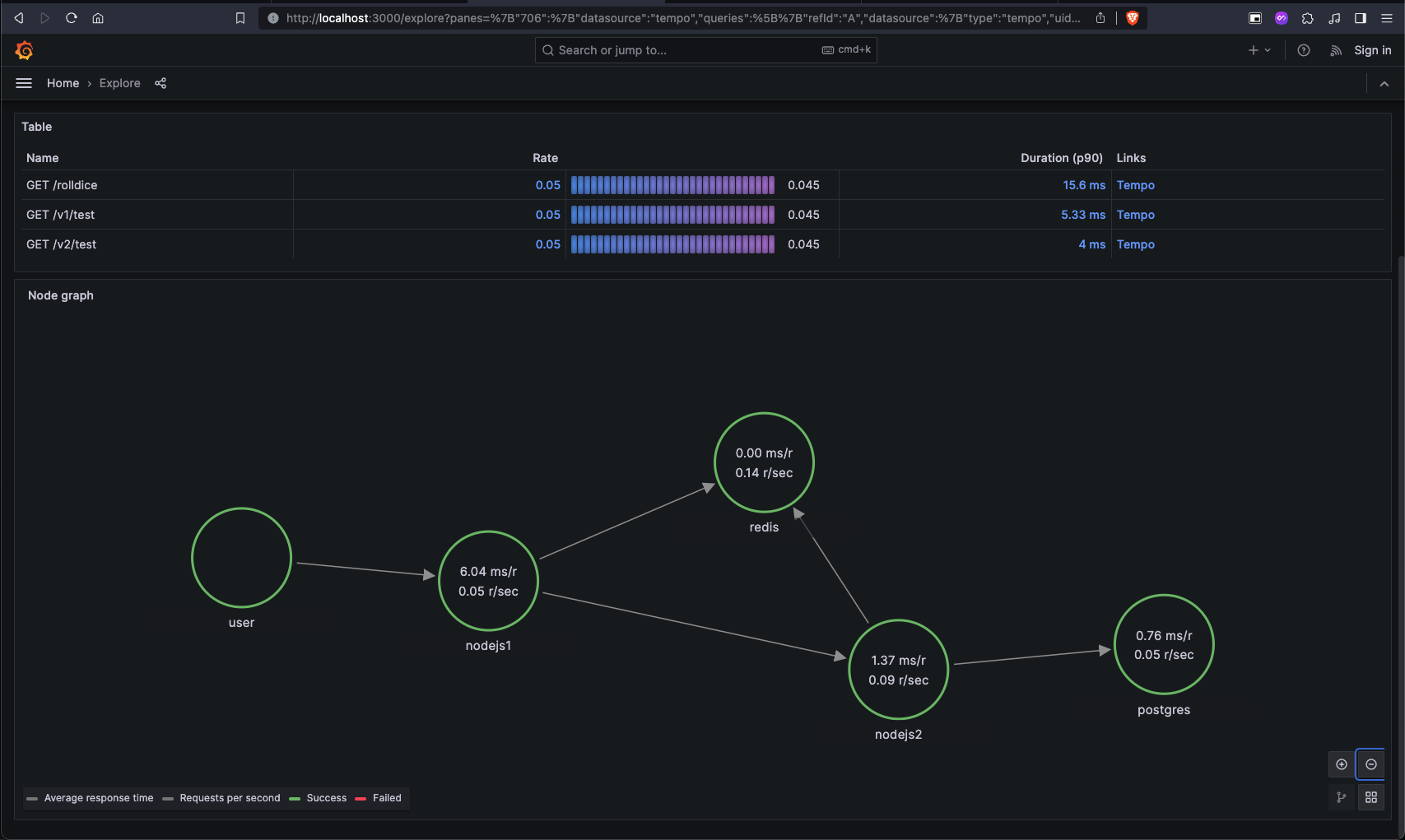The image size is (1405, 840).
Task: Click the 4 ms duration value
Action: coord(1092,244)
